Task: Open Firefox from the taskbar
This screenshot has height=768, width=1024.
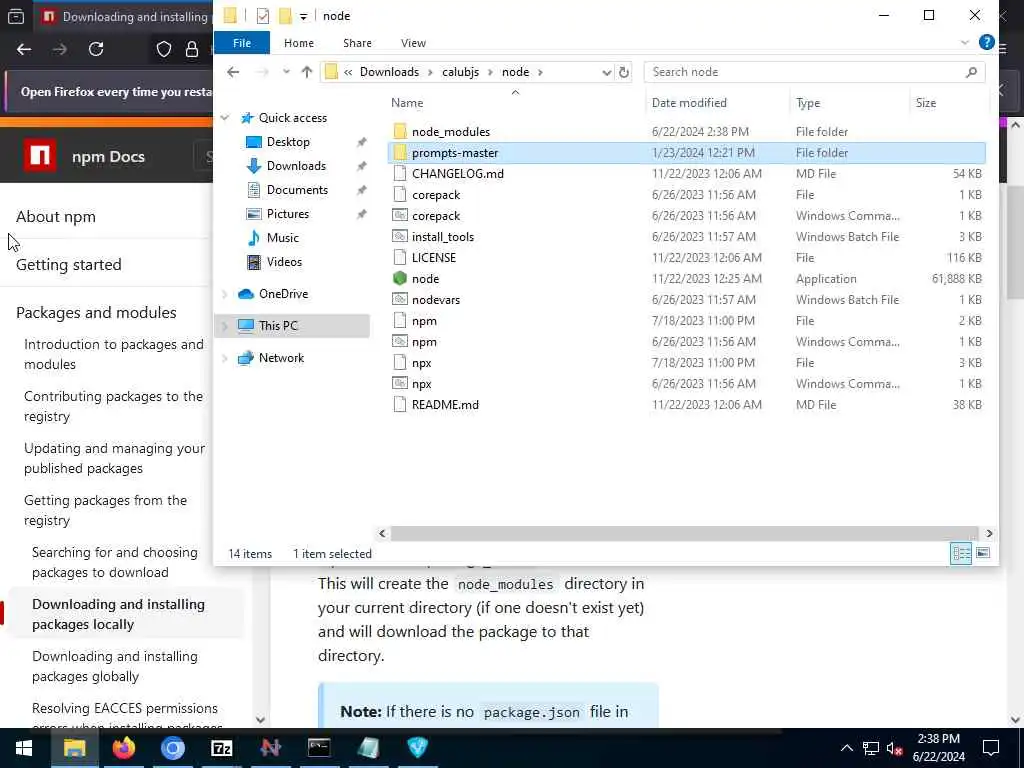Action: click(123, 748)
